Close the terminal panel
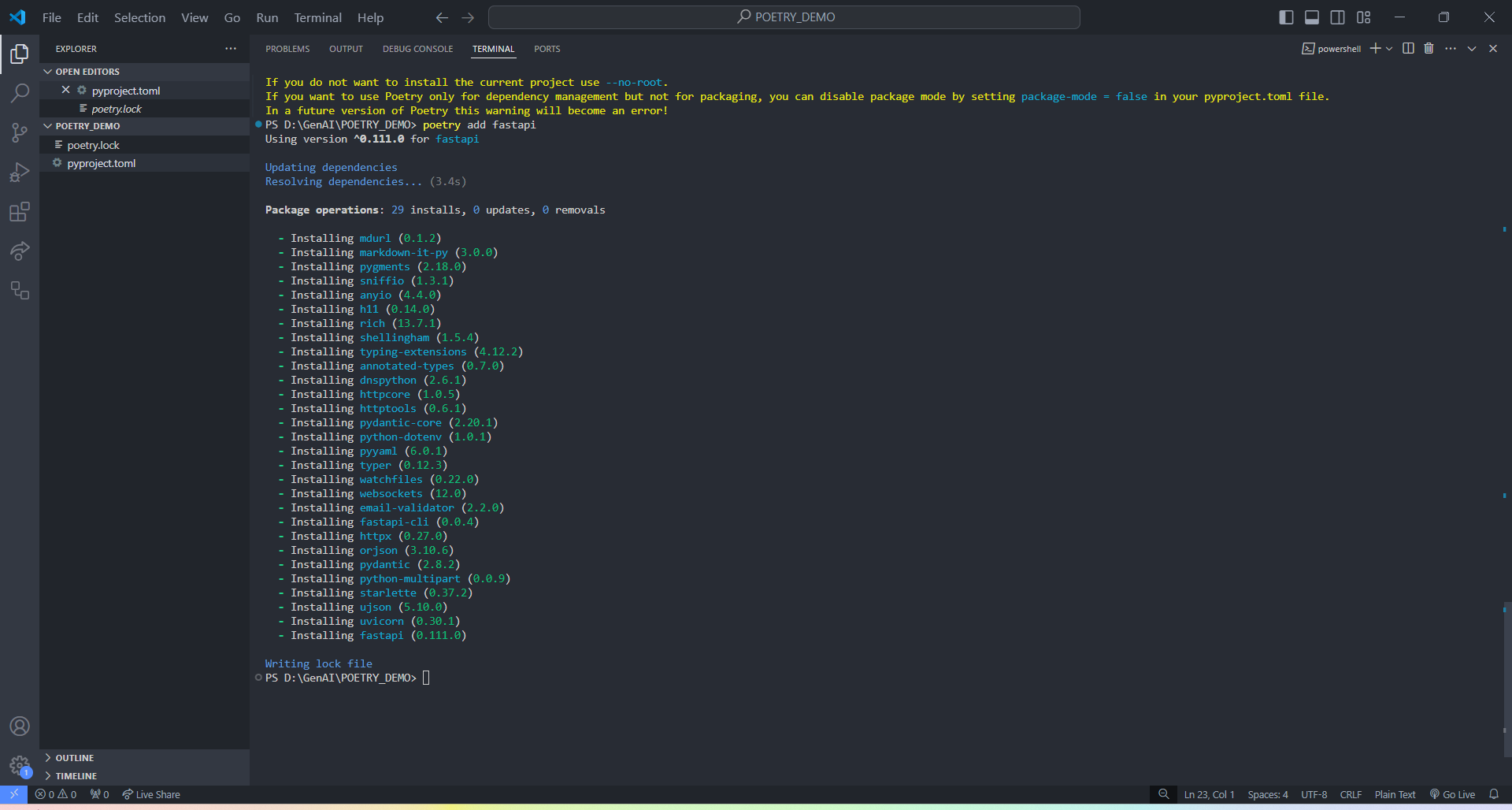The width and height of the screenshot is (1512, 810). pos(1493,49)
